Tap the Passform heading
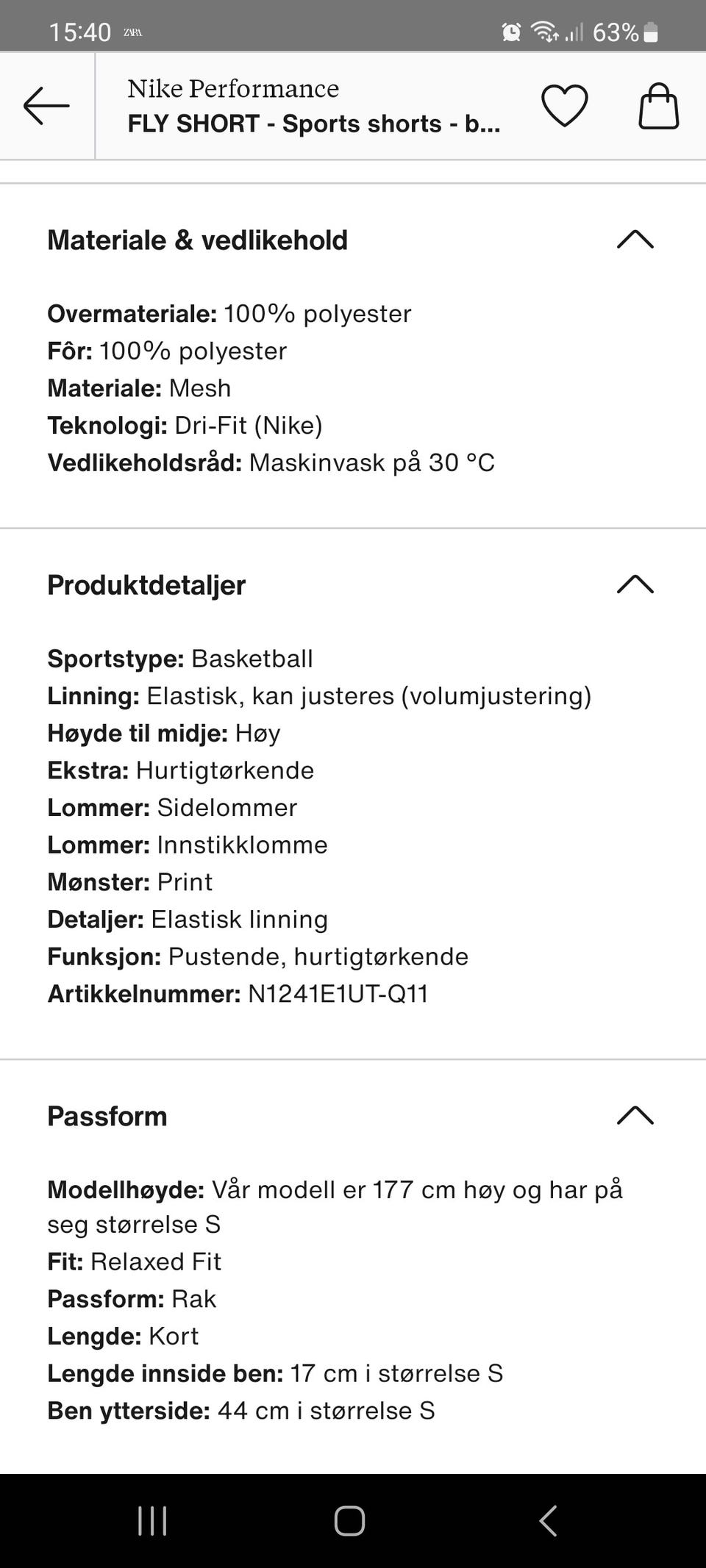 (x=107, y=1116)
